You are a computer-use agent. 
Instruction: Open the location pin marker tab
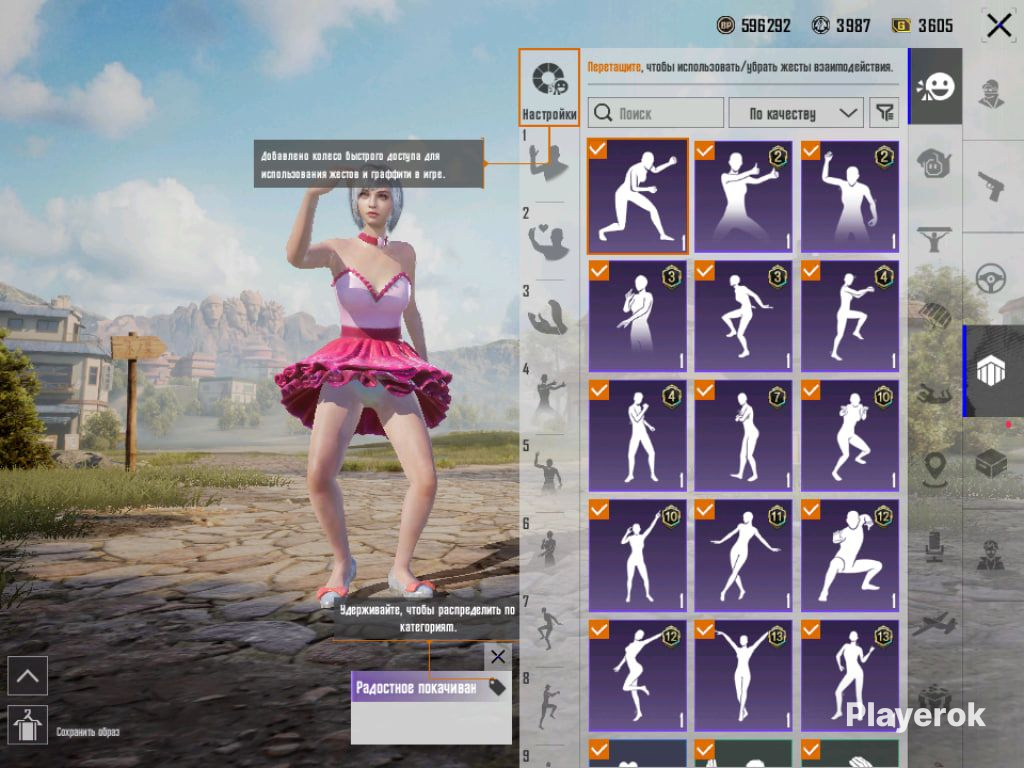(935, 469)
